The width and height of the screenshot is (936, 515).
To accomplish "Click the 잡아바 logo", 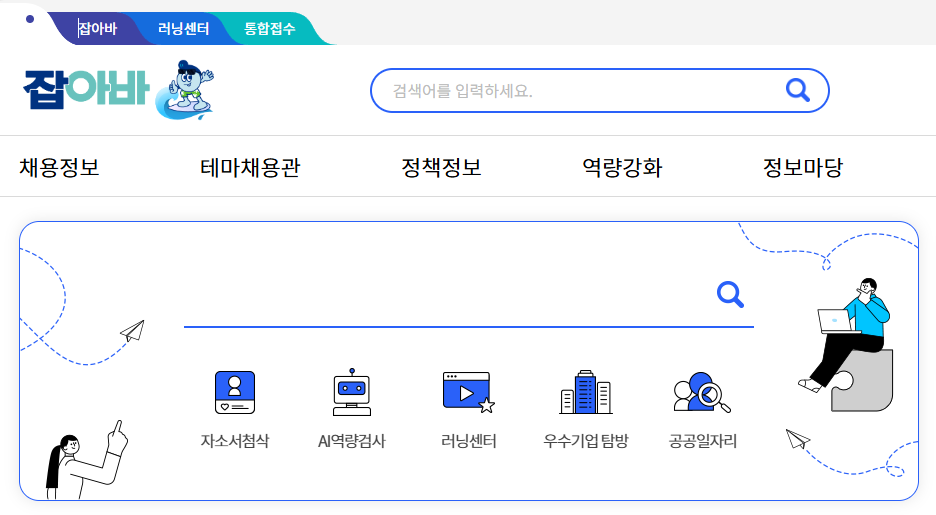I will pos(87,90).
